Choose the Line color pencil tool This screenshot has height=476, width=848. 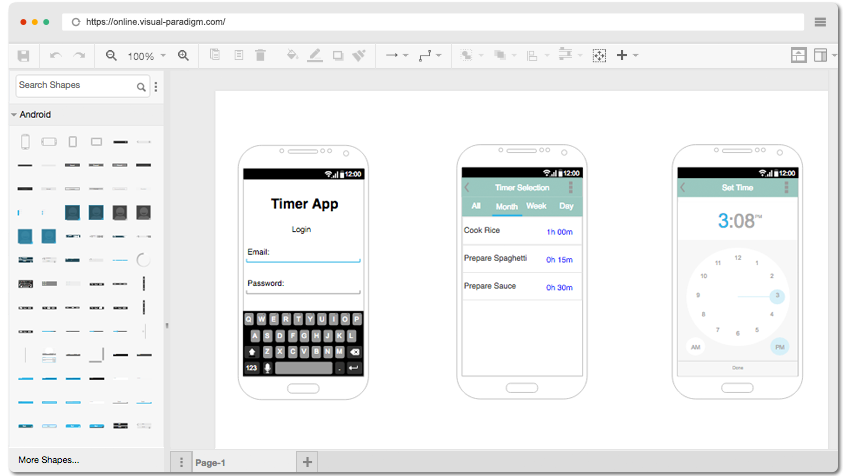tap(315, 55)
